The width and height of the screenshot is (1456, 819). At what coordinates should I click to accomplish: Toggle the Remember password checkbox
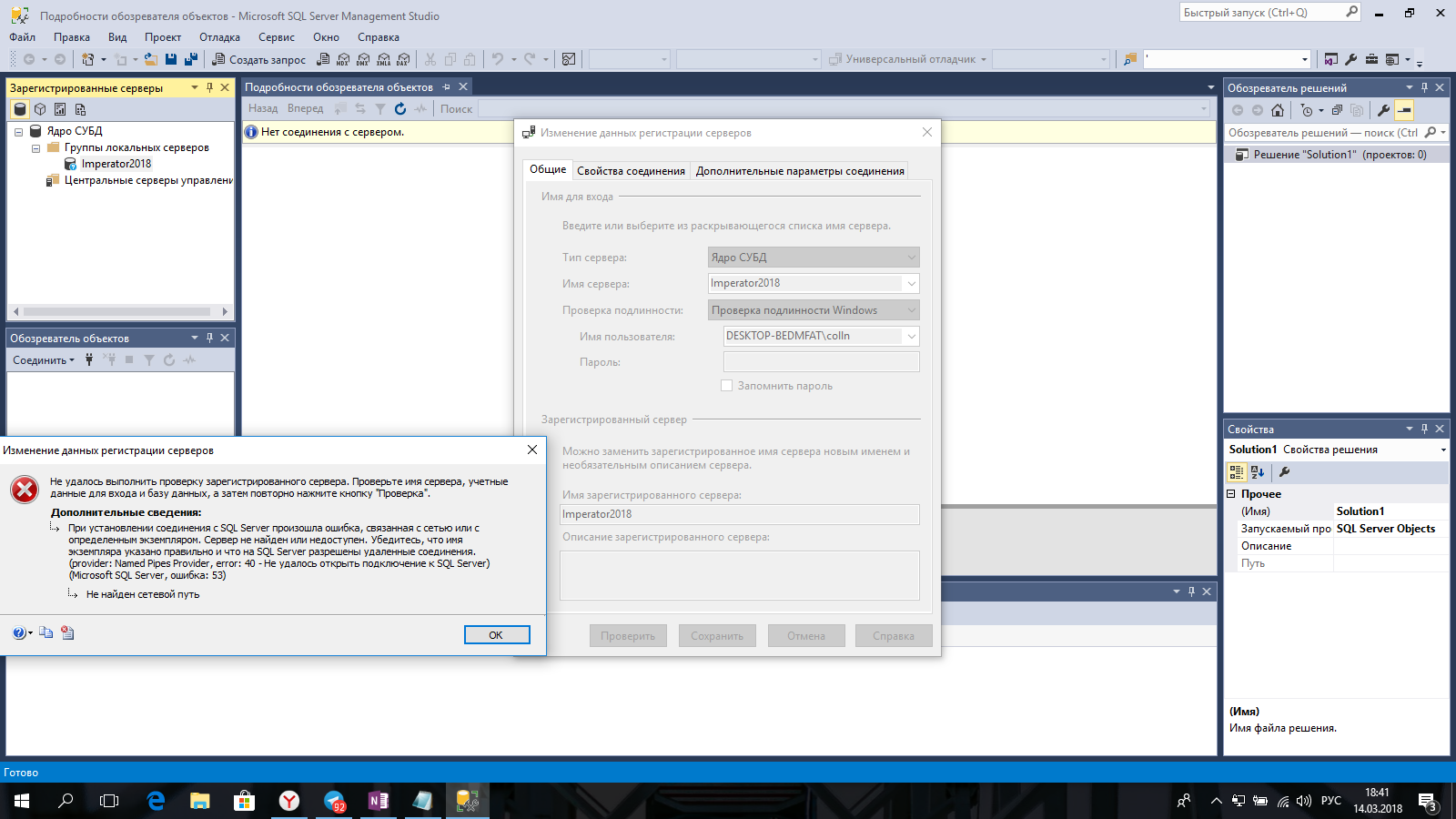[726, 386]
